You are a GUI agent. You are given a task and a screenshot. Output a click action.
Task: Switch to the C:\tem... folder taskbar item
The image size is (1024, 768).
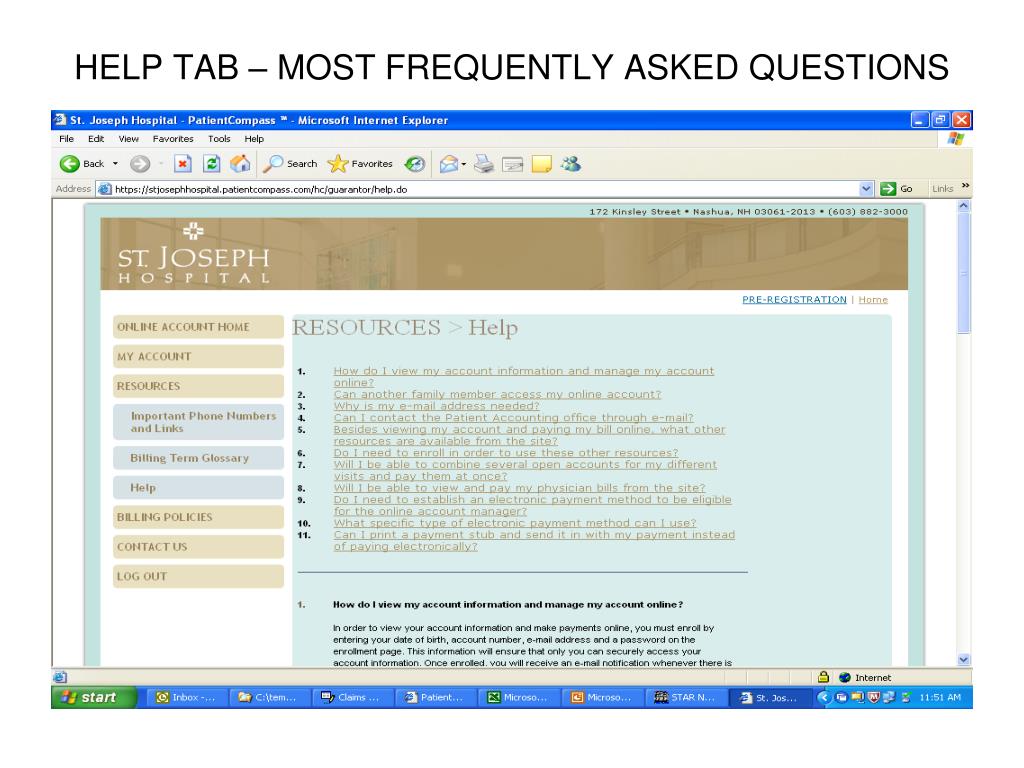pyautogui.click(x=268, y=697)
